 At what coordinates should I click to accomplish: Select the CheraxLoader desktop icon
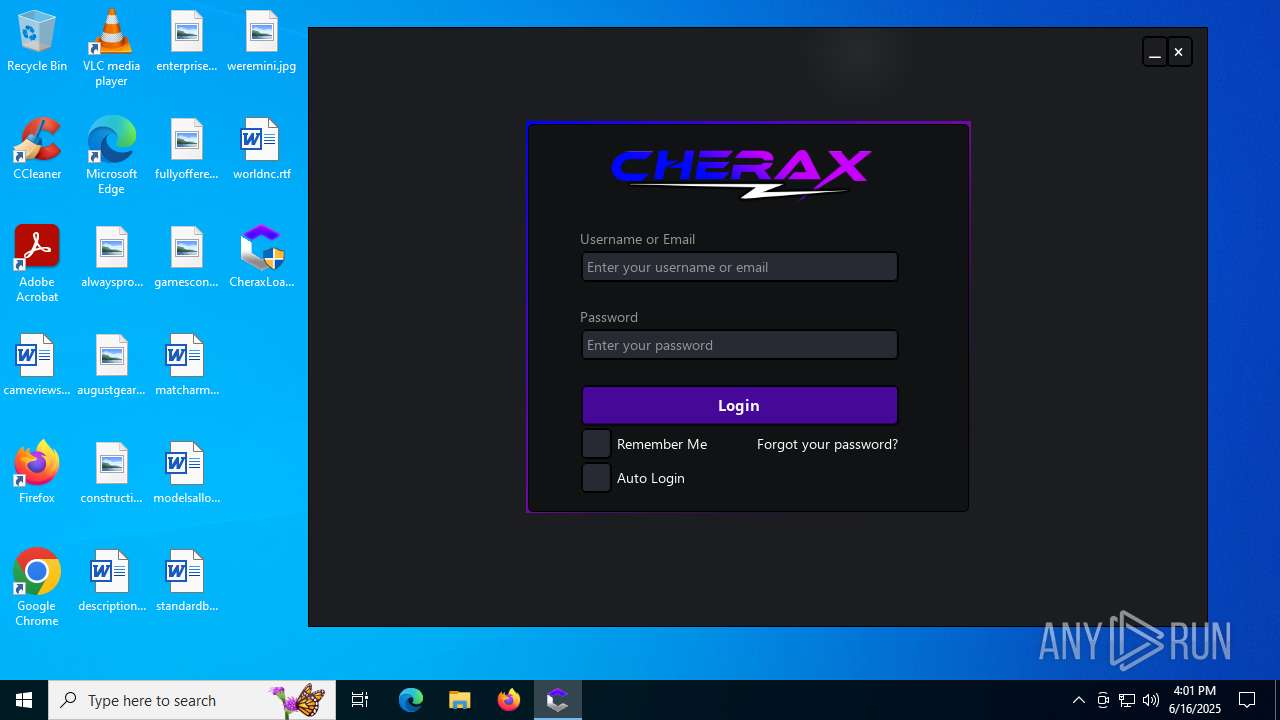[261, 258]
